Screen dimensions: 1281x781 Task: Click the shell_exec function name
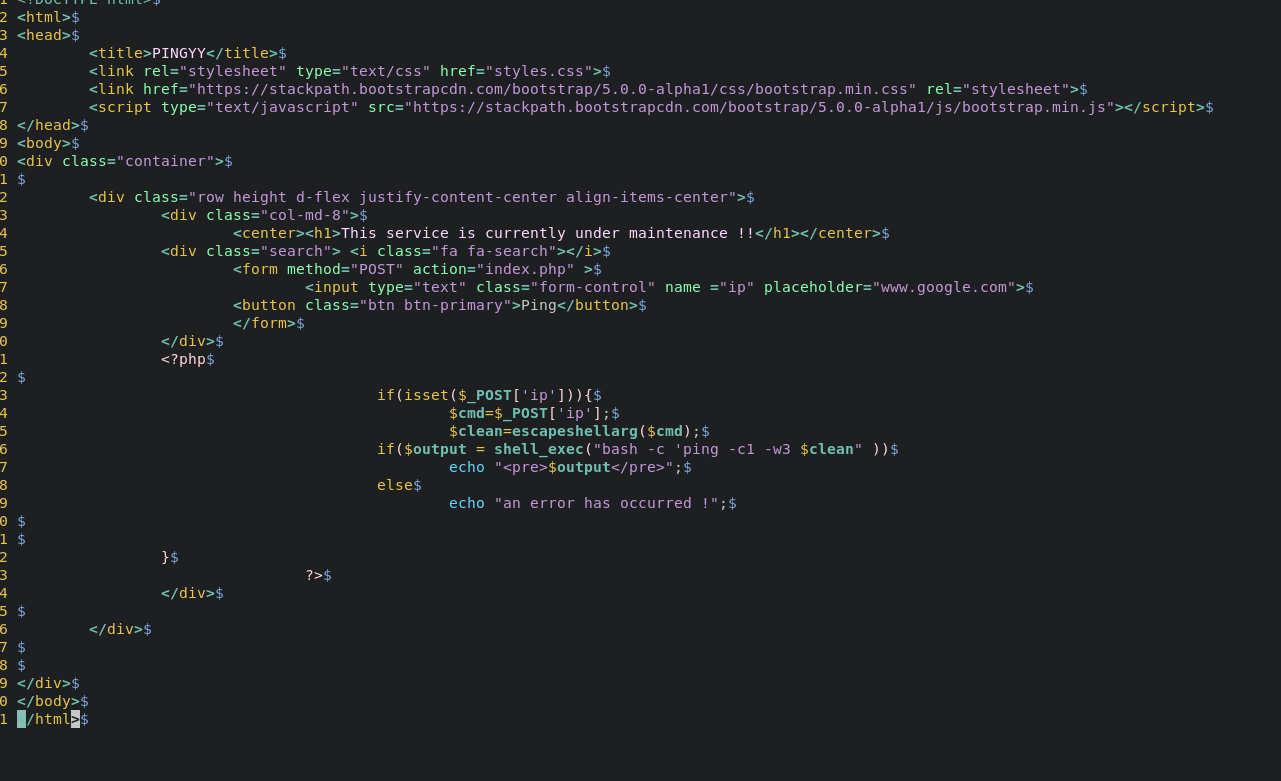point(539,449)
